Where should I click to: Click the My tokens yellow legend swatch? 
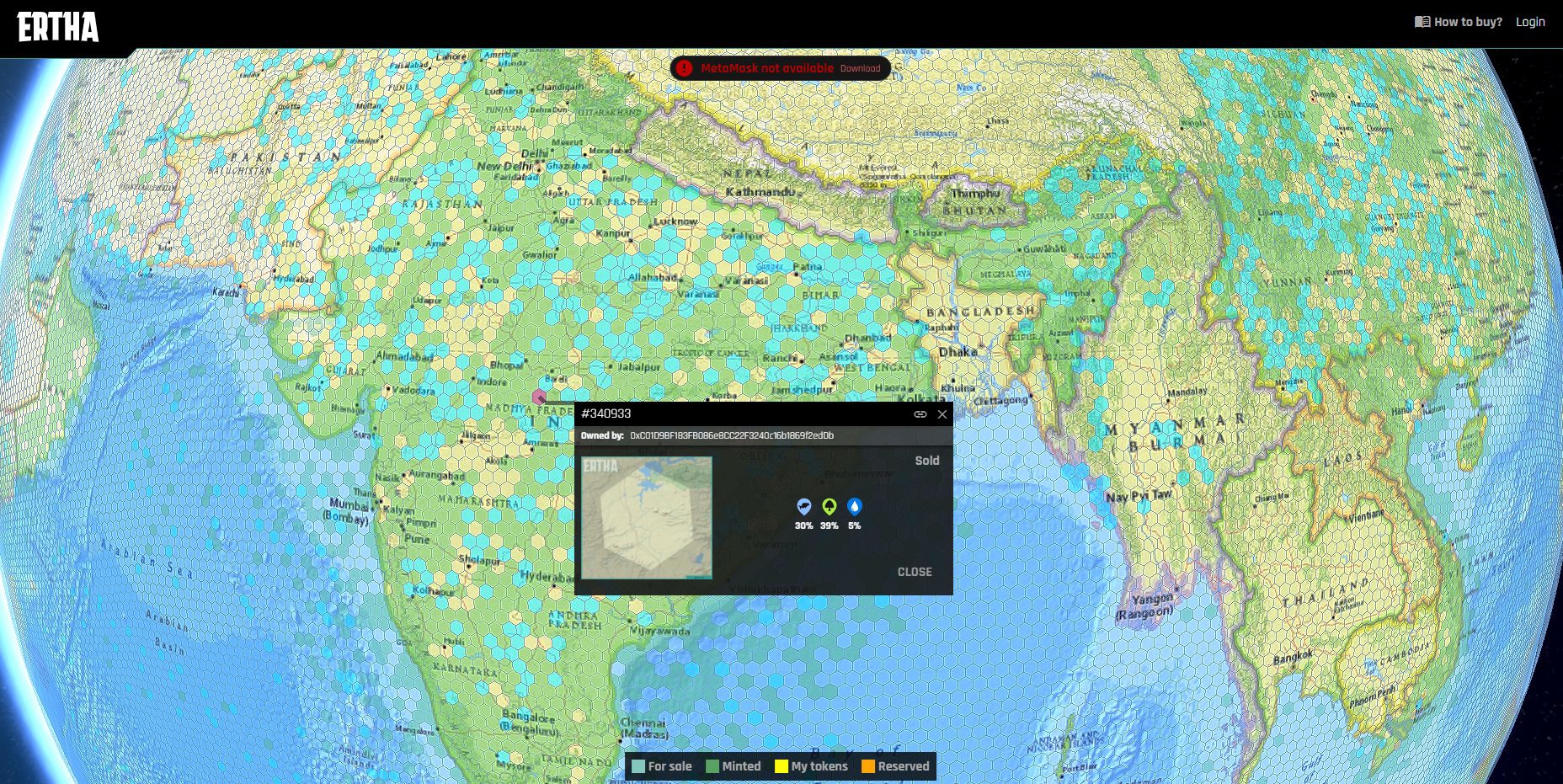click(x=781, y=766)
